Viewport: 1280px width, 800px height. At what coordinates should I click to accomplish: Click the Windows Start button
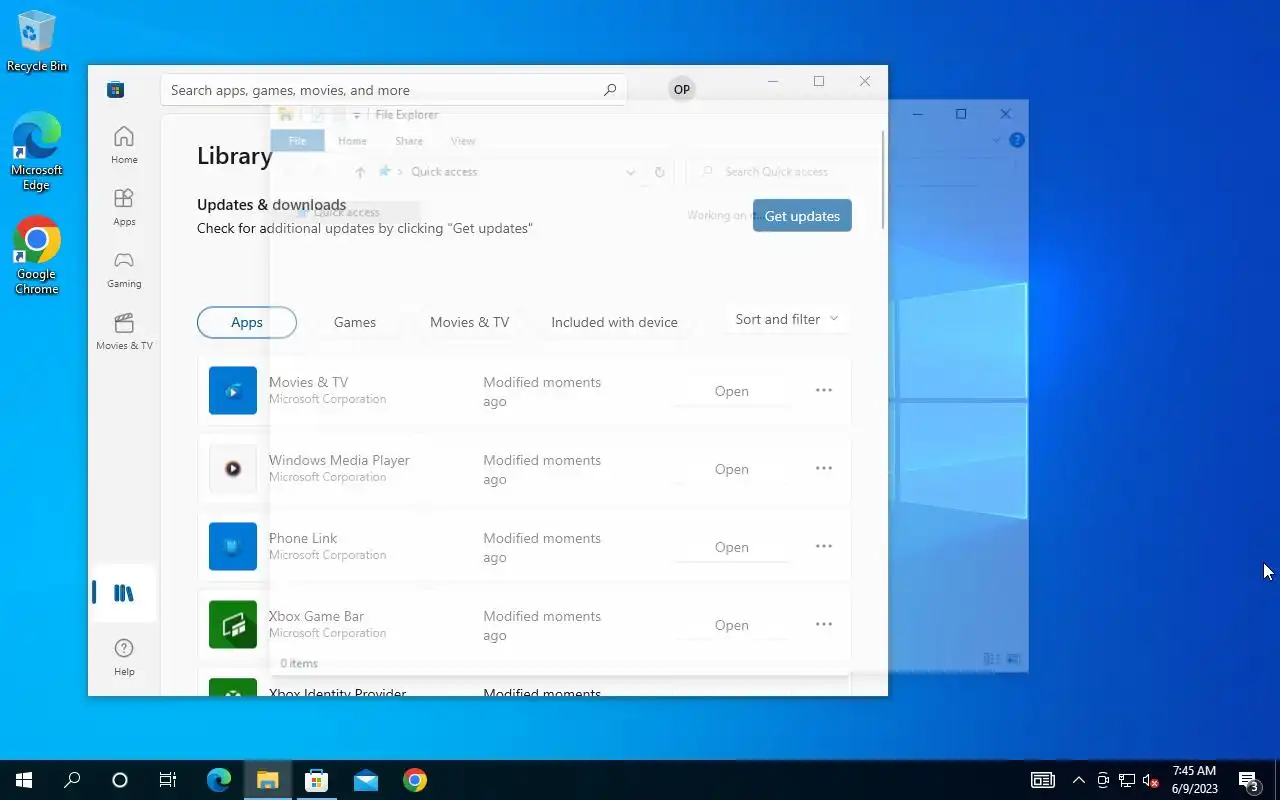pos(24,780)
